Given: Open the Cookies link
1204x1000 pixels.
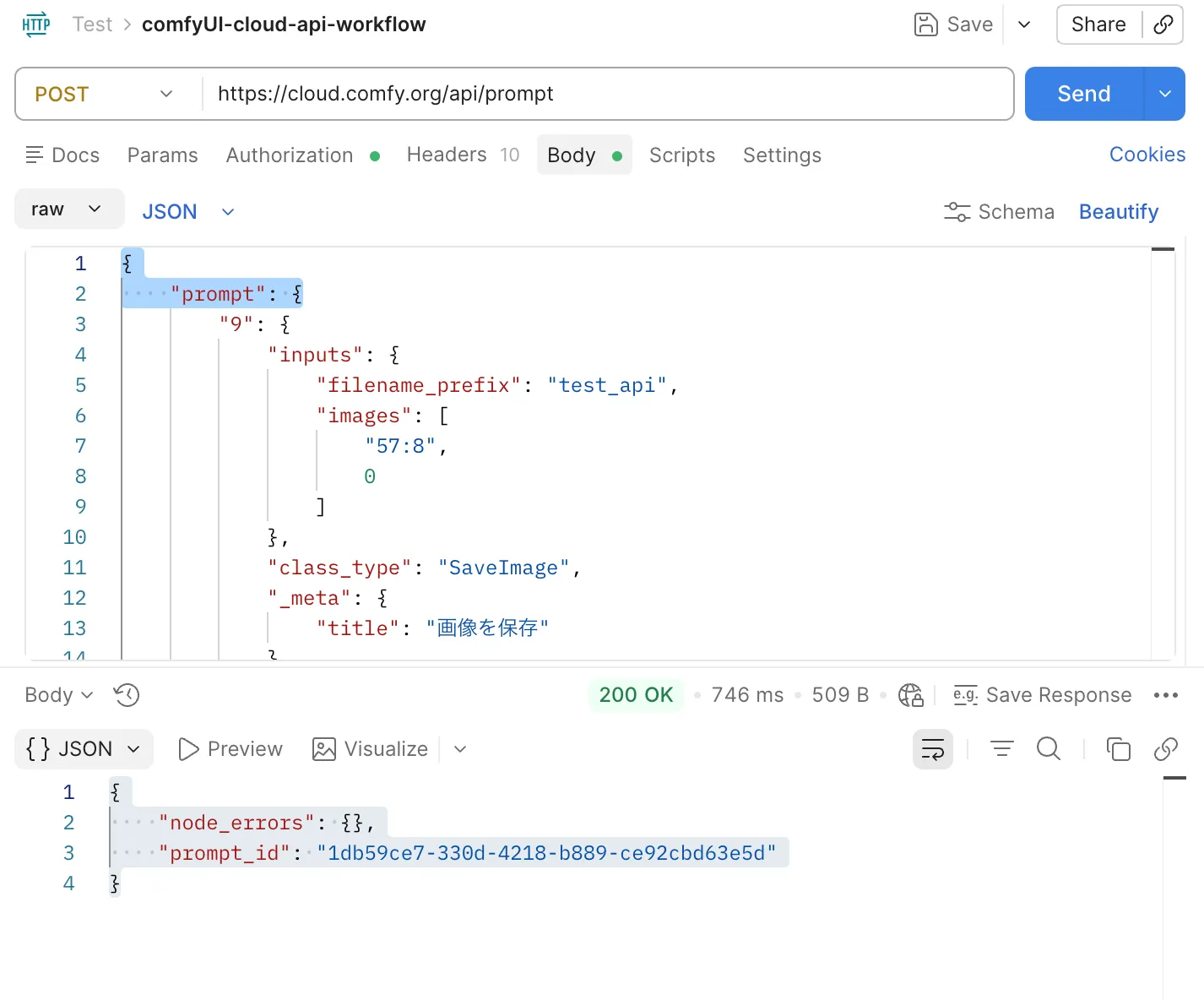Looking at the screenshot, I should [x=1147, y=155].
